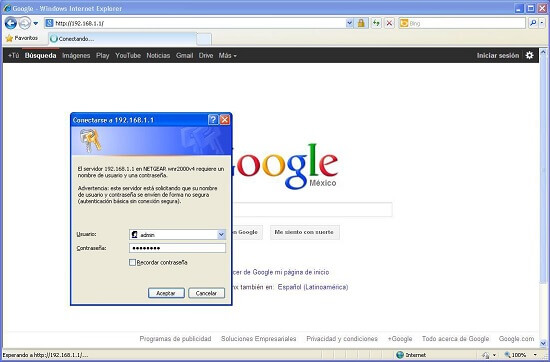Select the Conectando tab

[x=122, y=39]
